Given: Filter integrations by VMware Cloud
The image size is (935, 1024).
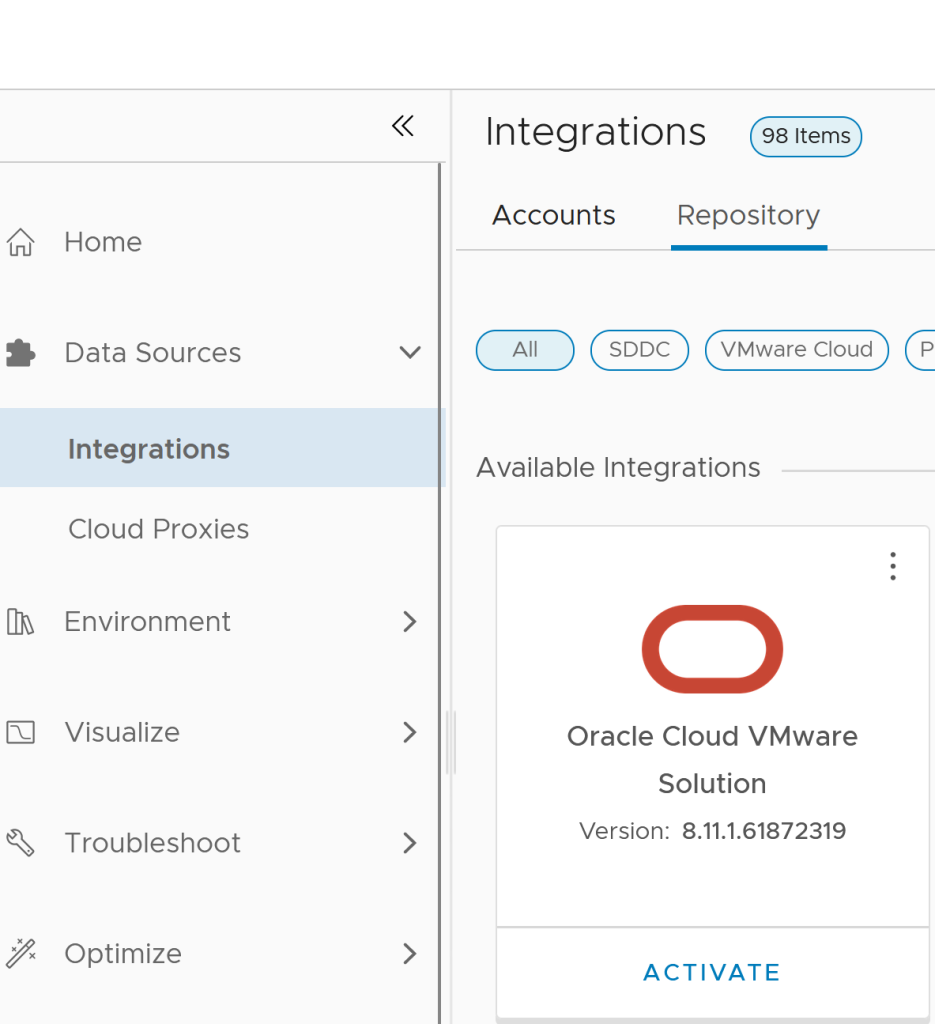Looking at the screenshot, I should tap(797, 350).
